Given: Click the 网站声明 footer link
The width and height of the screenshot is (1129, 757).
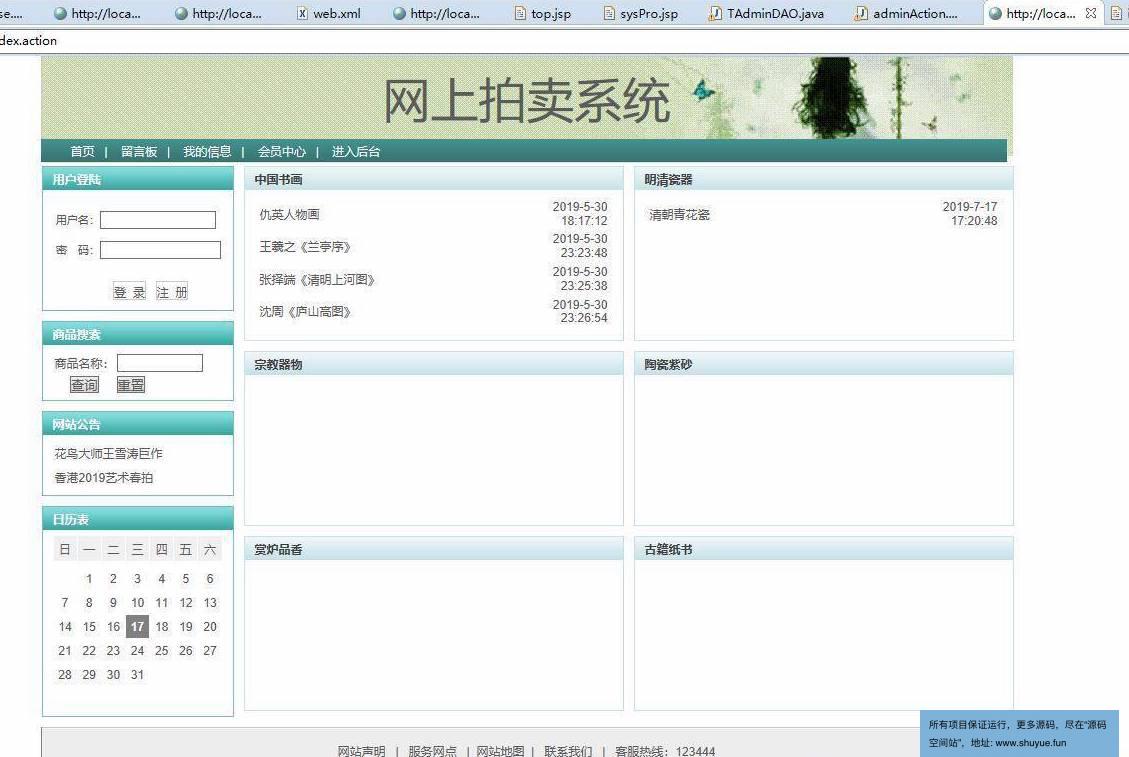Looking at the screenshot, I should pos(361,751).
